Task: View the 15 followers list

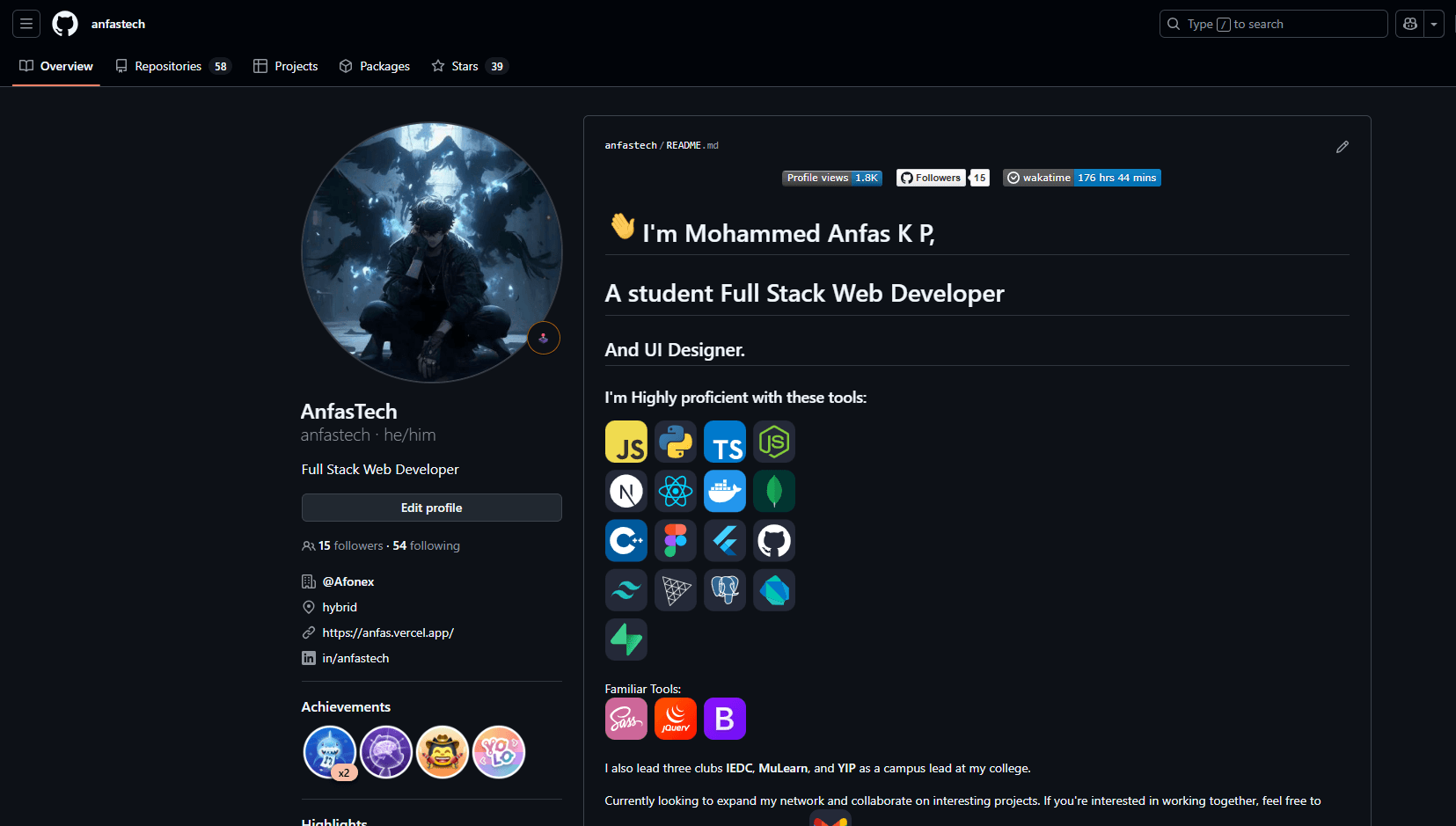Action: pyautogui.click(x=351, y=545)
